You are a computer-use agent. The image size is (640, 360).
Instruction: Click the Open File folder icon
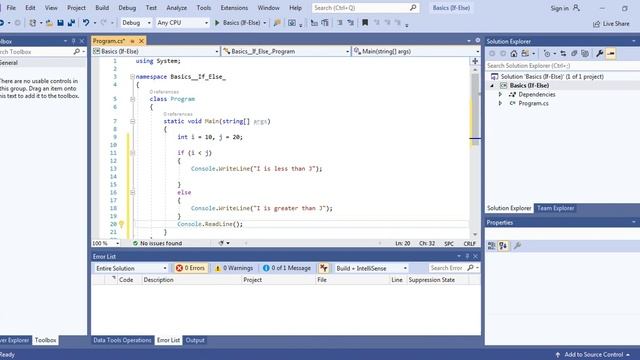coord(49,23)
